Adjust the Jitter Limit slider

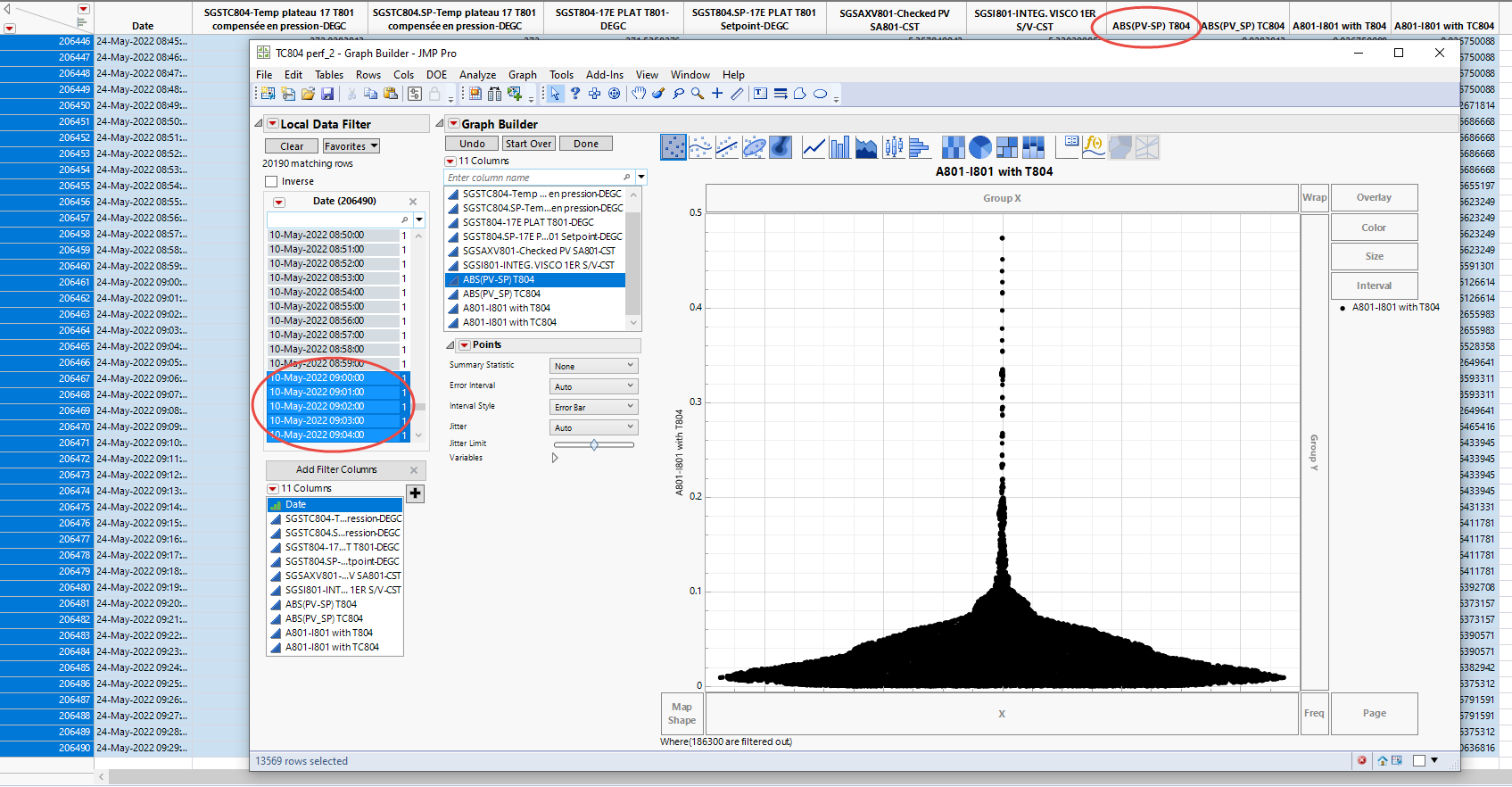(594, 444)
